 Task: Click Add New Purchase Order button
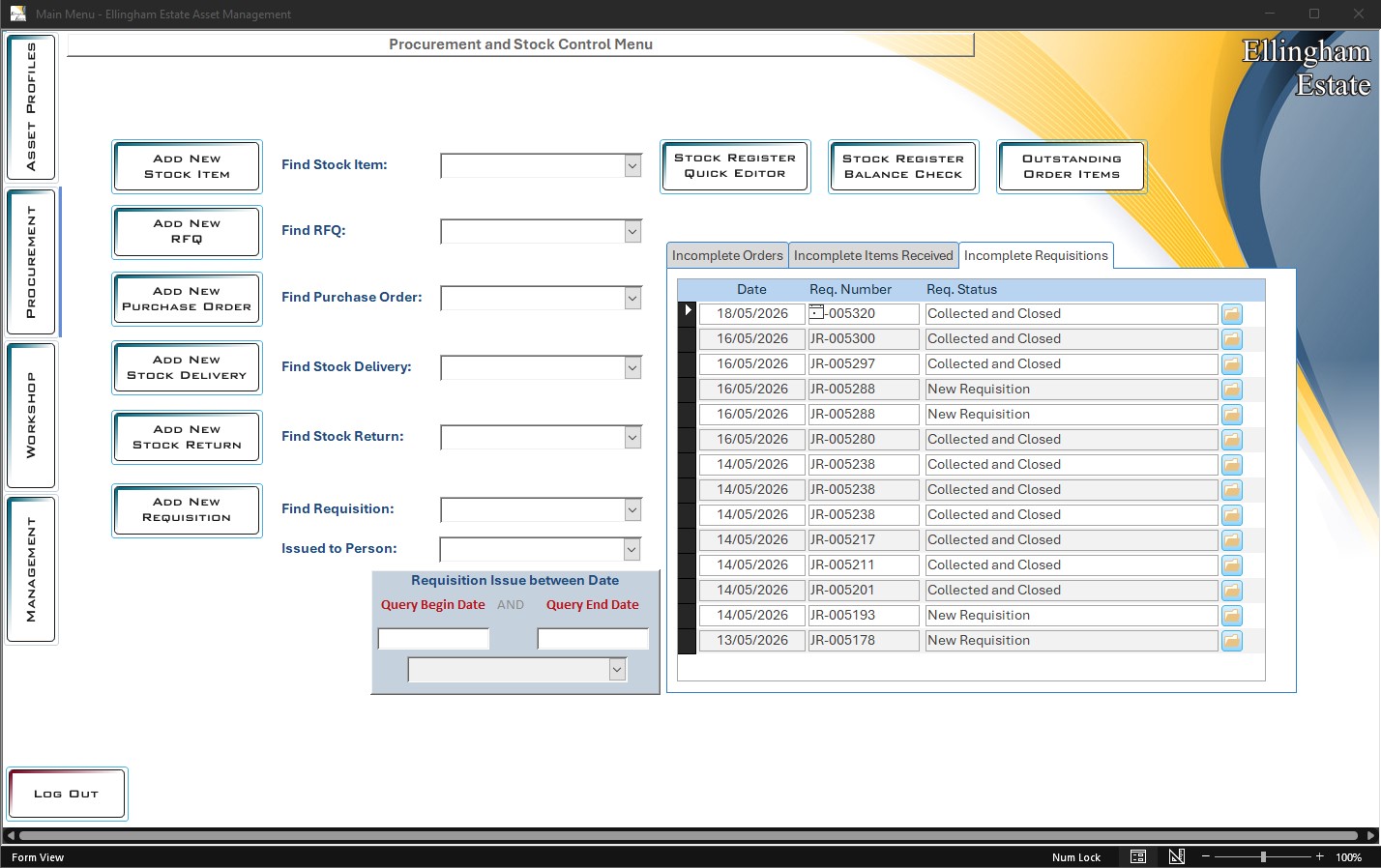(187, 299)
